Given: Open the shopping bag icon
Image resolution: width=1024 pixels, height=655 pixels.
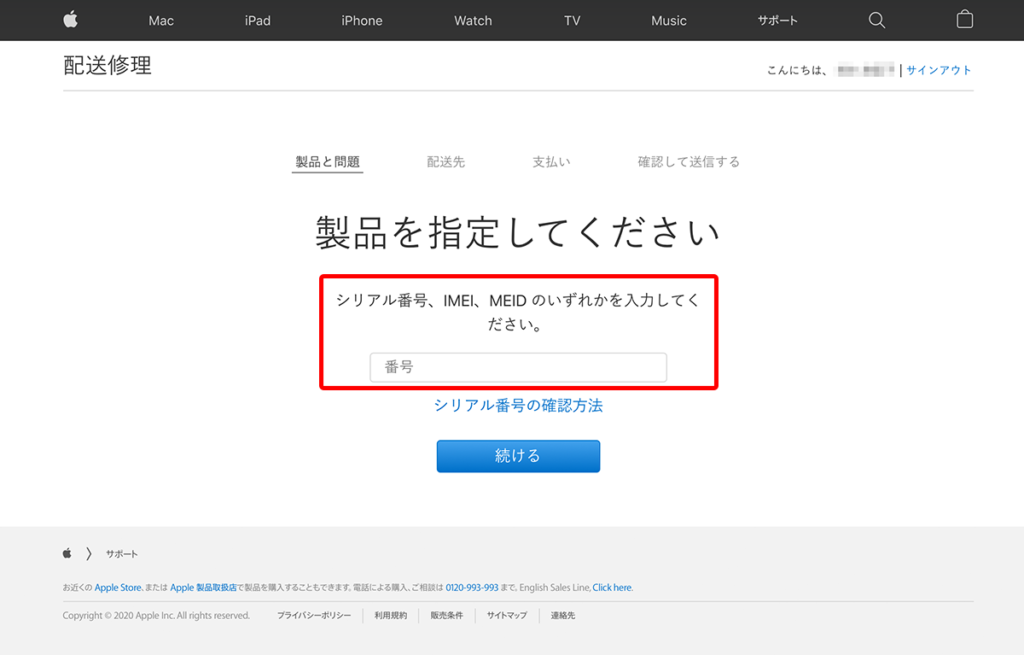Looking at the screenshot, I should (965, 20).
